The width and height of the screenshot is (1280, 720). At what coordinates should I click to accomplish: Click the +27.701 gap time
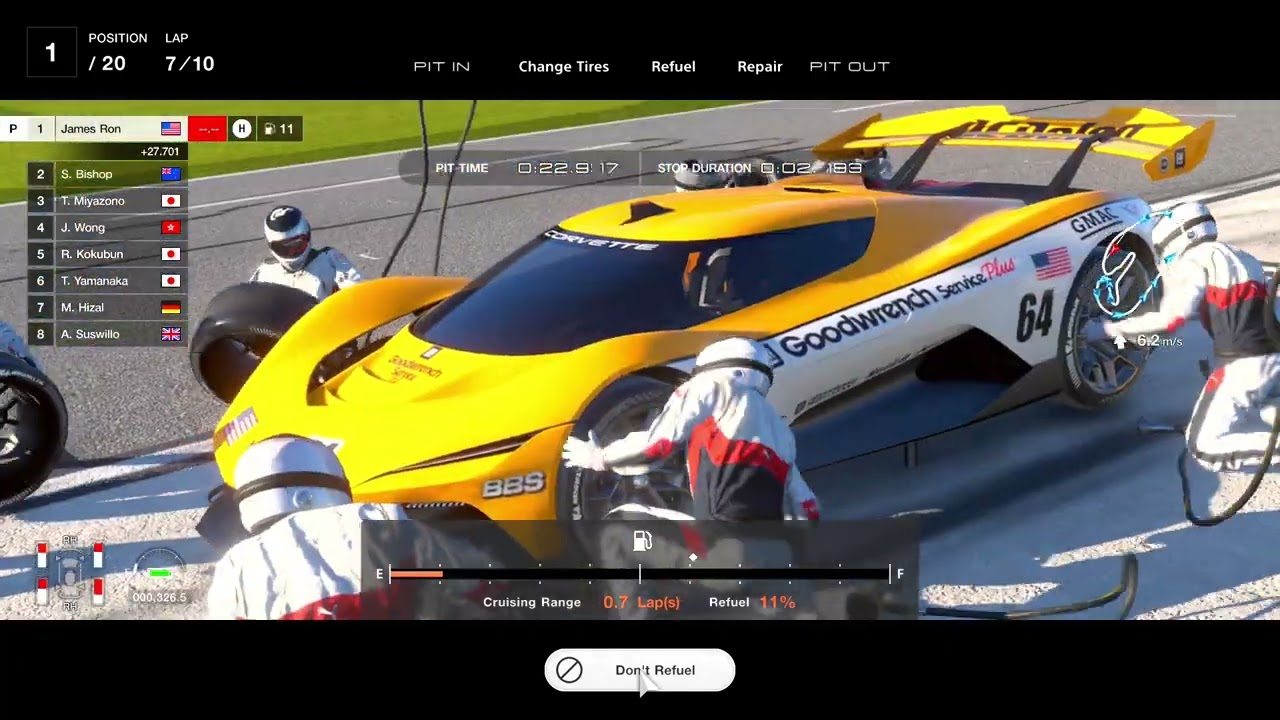[160, 152]
